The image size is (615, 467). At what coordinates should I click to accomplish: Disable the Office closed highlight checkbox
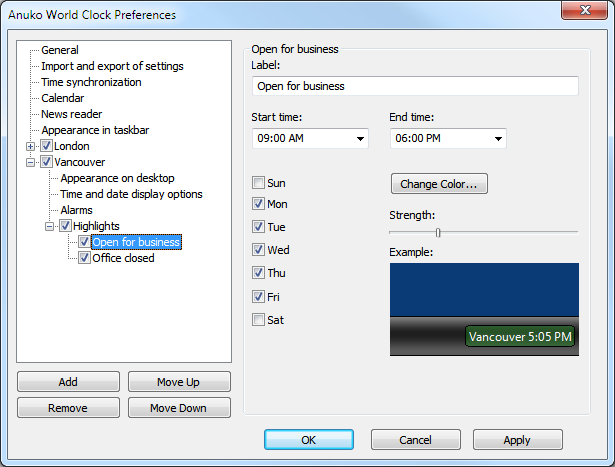85,258
